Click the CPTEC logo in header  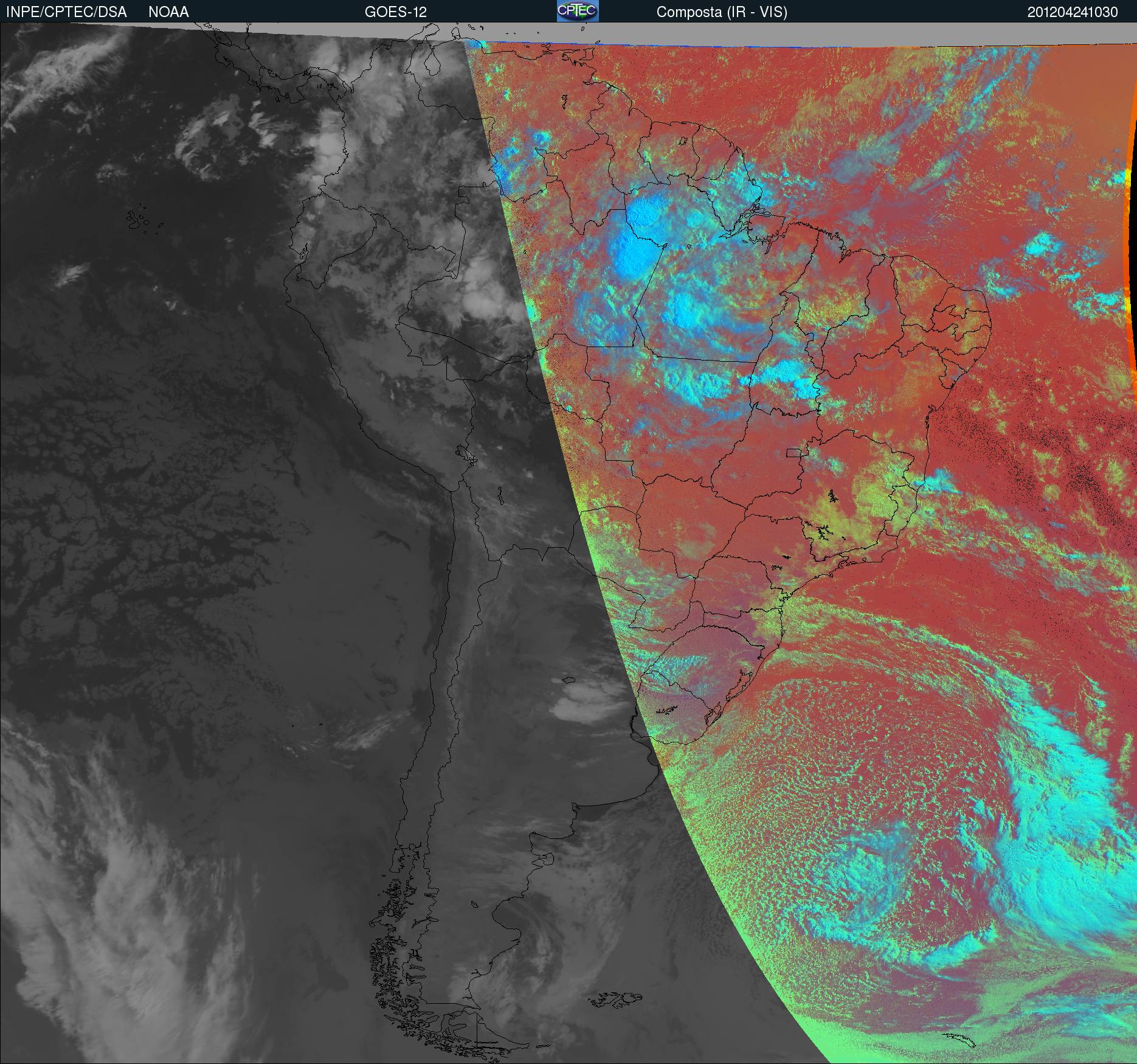tap(578, 11)
